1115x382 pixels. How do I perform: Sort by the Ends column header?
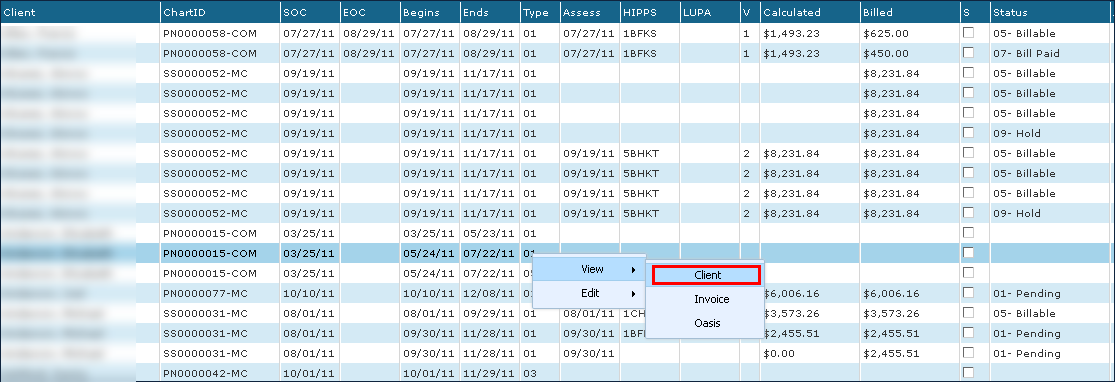click(x=489, y=12)
